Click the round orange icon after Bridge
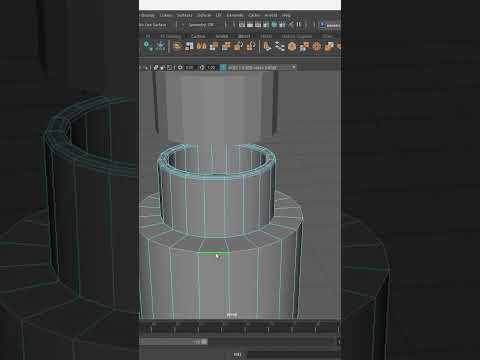 tap(292, 46)
